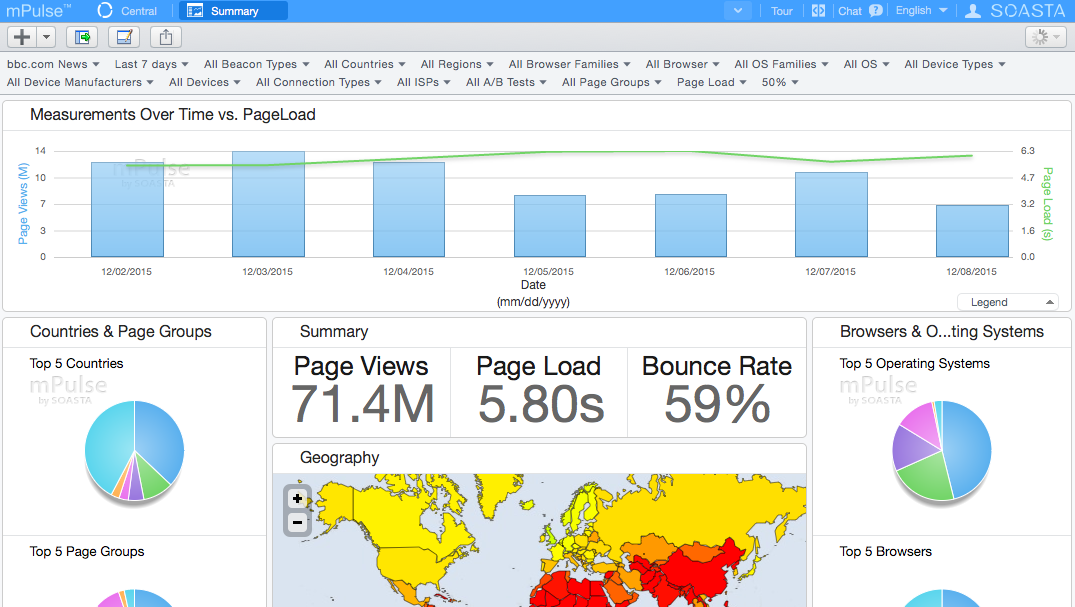
Task: Click the chevron dropdown beside Tour
Action: (738, 10)
